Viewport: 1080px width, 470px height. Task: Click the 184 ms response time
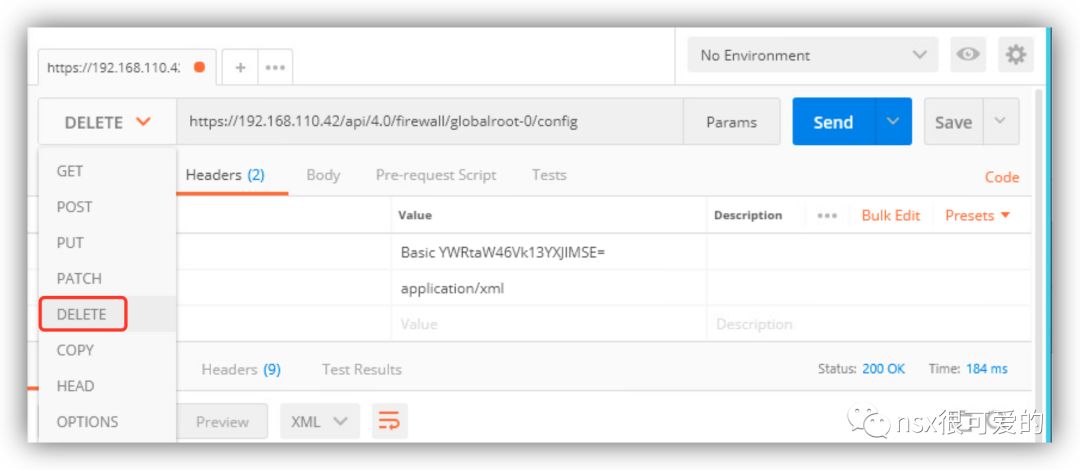pos(986,369)
